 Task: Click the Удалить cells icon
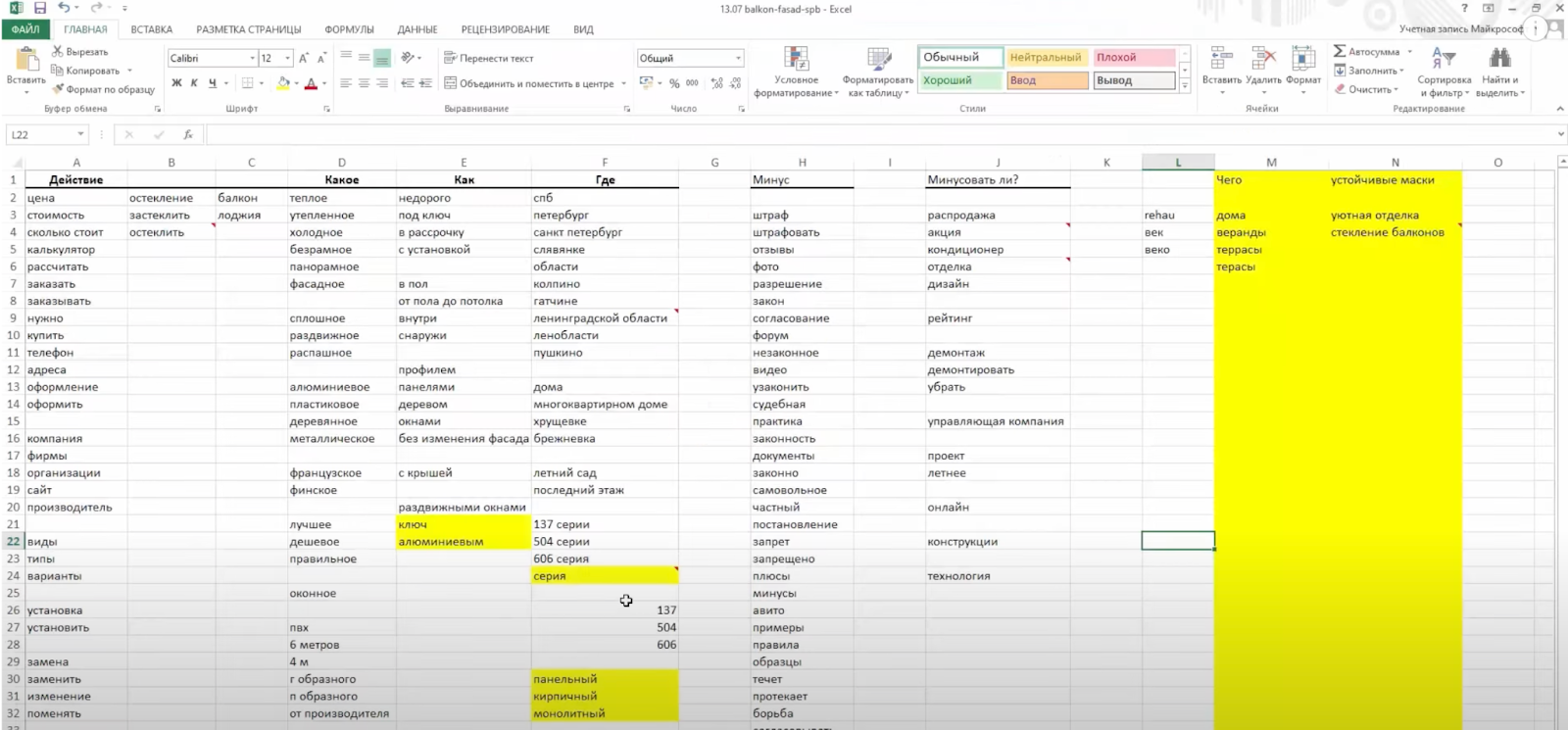[x=1263, y=58]
